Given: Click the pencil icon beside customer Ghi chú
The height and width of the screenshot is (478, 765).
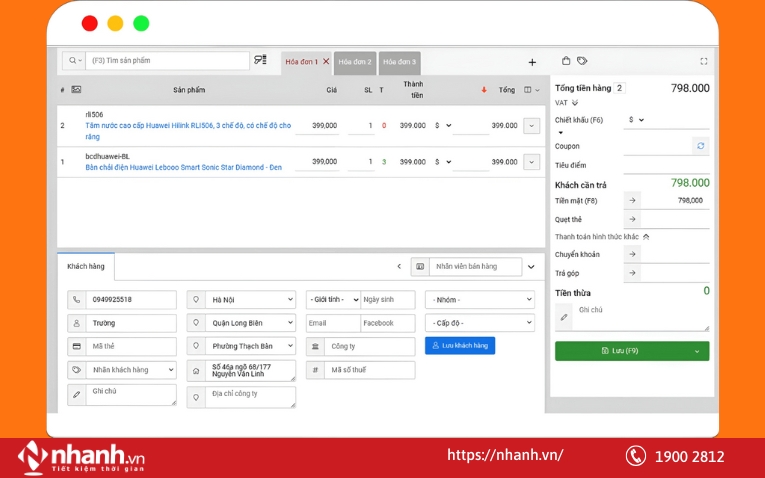Looking at the screenshot, I should click(x=77, y=395).
